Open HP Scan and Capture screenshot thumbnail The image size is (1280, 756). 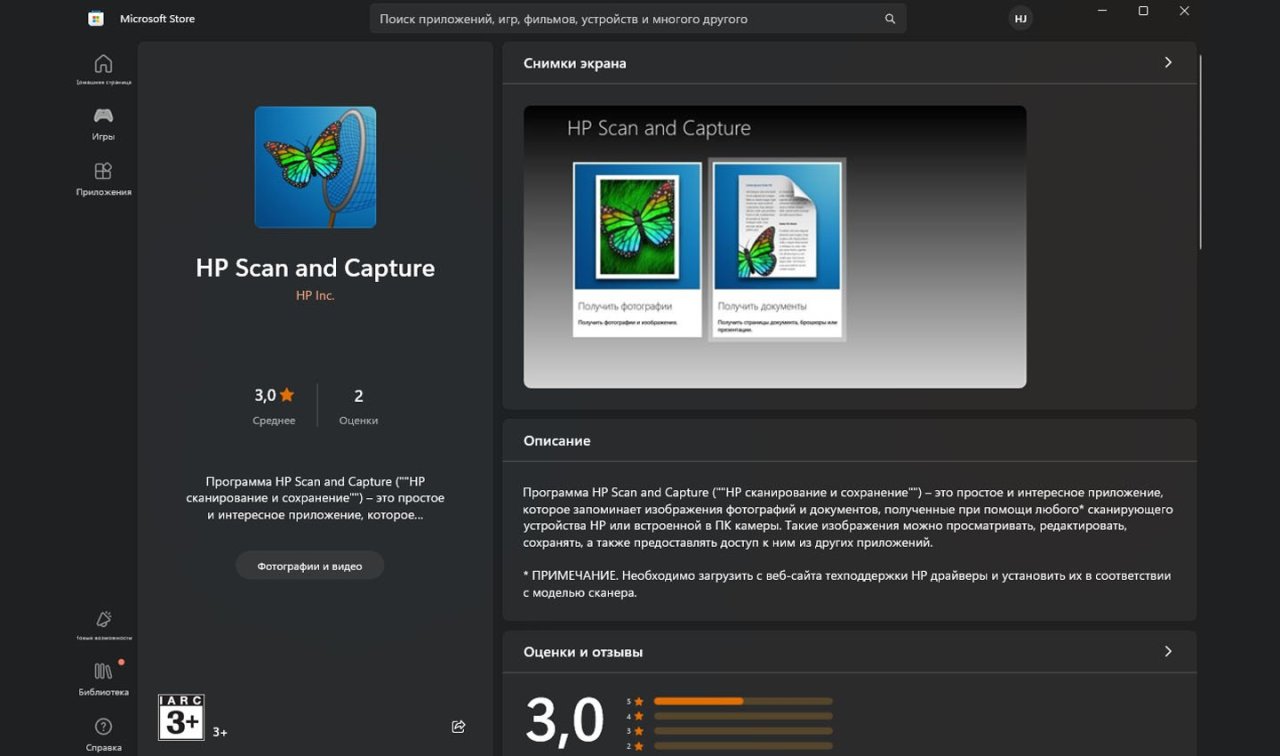pos(774,246)
